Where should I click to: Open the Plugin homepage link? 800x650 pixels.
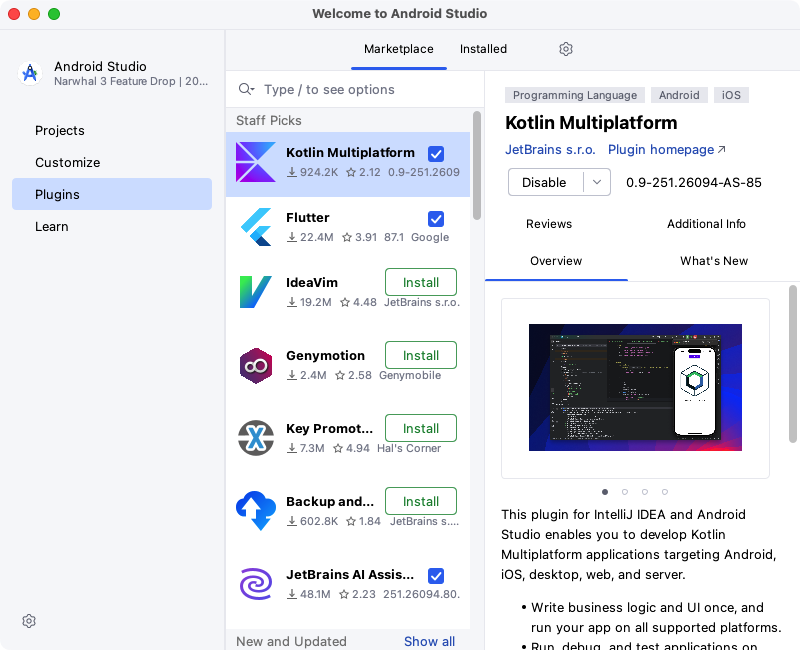[666, 149]
